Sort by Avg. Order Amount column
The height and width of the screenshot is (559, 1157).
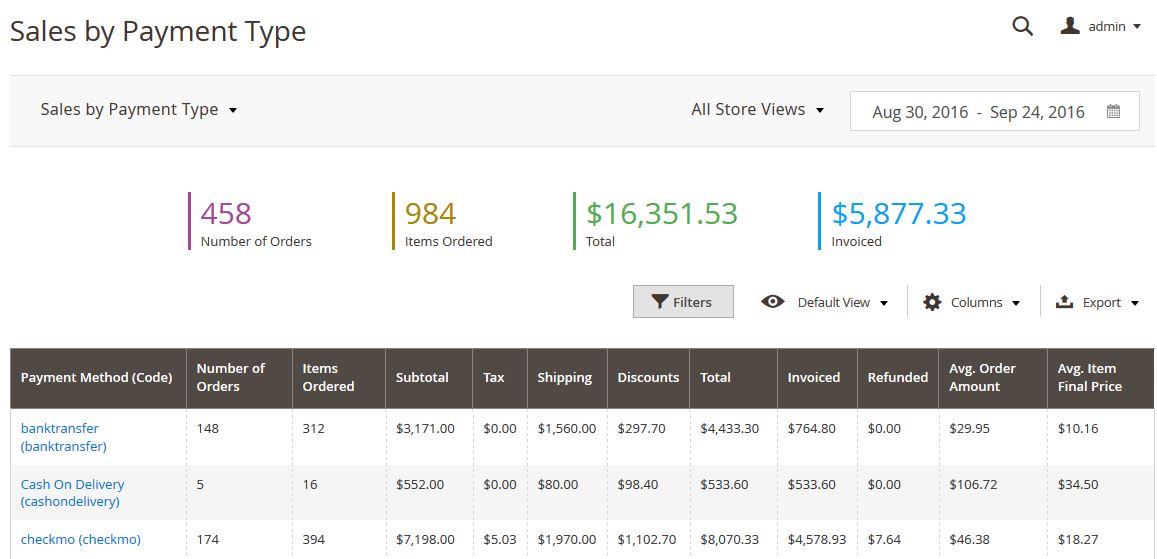coord(982,377)
